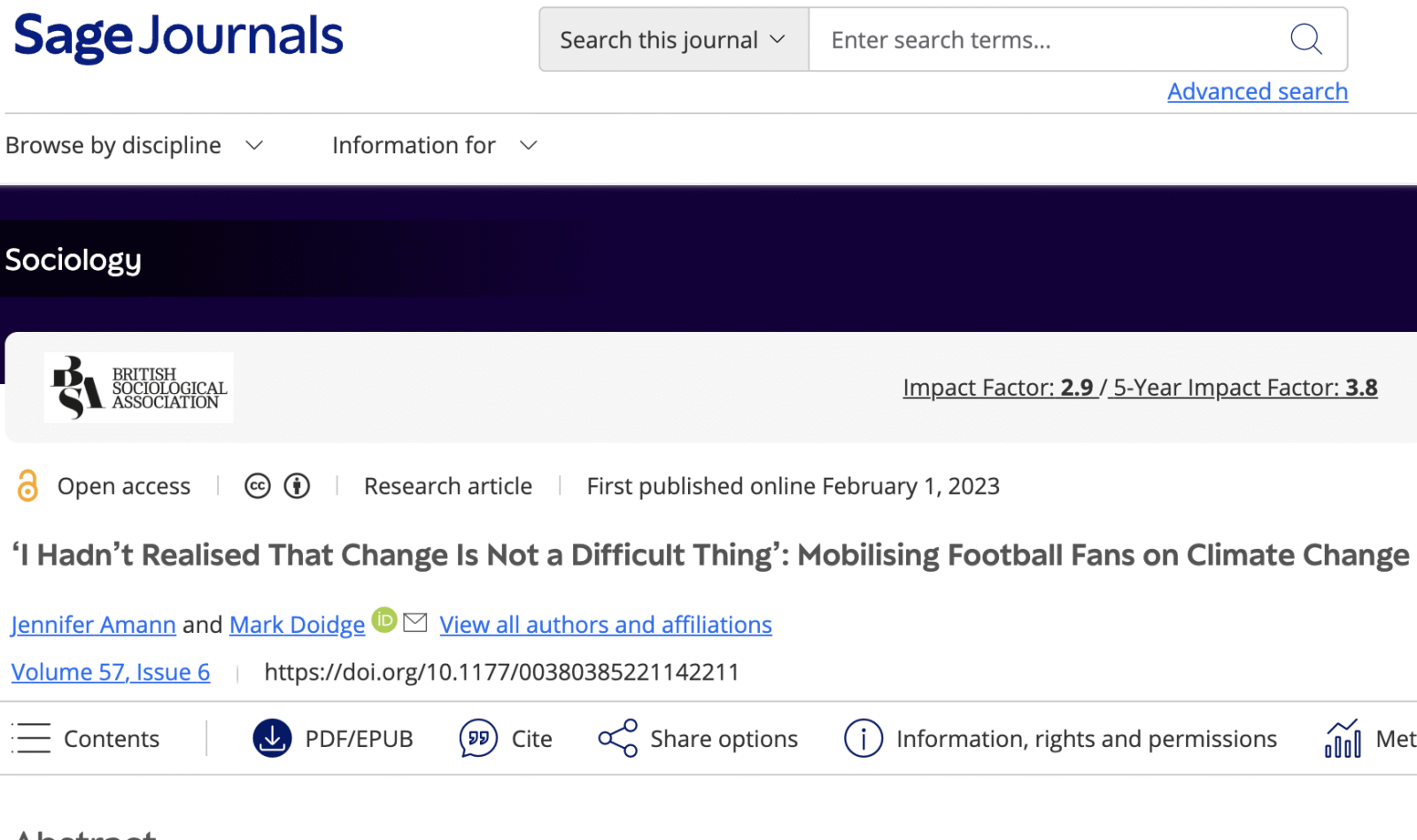This screenshot has height=840, width=1417.
Task: Click the Creative Commons license icon
Action: coord(258,486)
